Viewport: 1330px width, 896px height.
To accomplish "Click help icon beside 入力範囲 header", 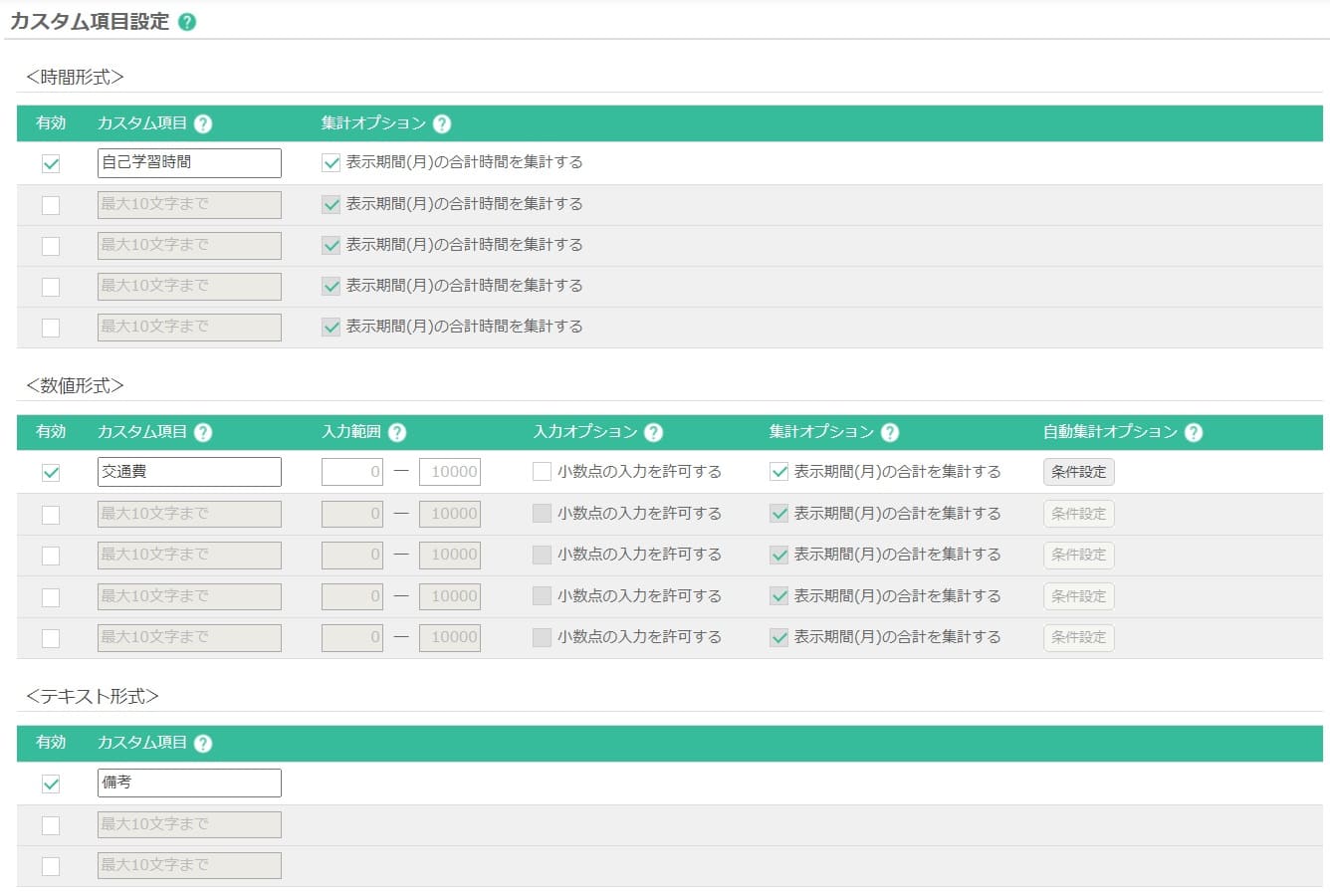I will point(397,433).
